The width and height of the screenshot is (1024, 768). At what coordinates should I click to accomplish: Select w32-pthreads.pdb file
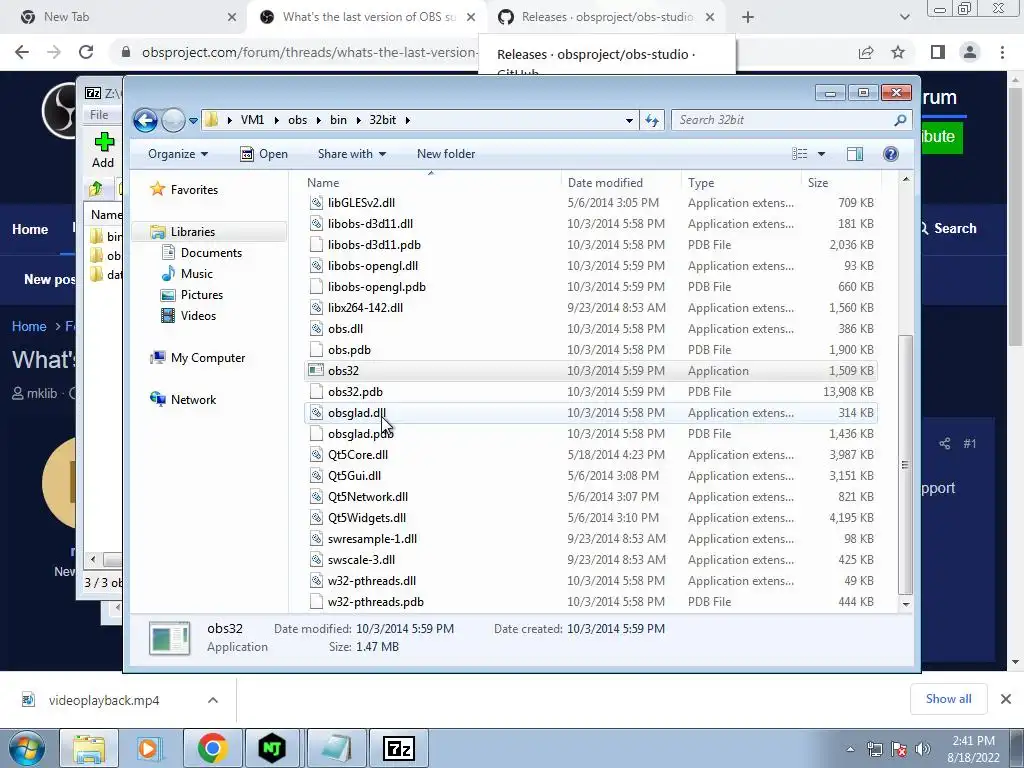tap(376, 602)
